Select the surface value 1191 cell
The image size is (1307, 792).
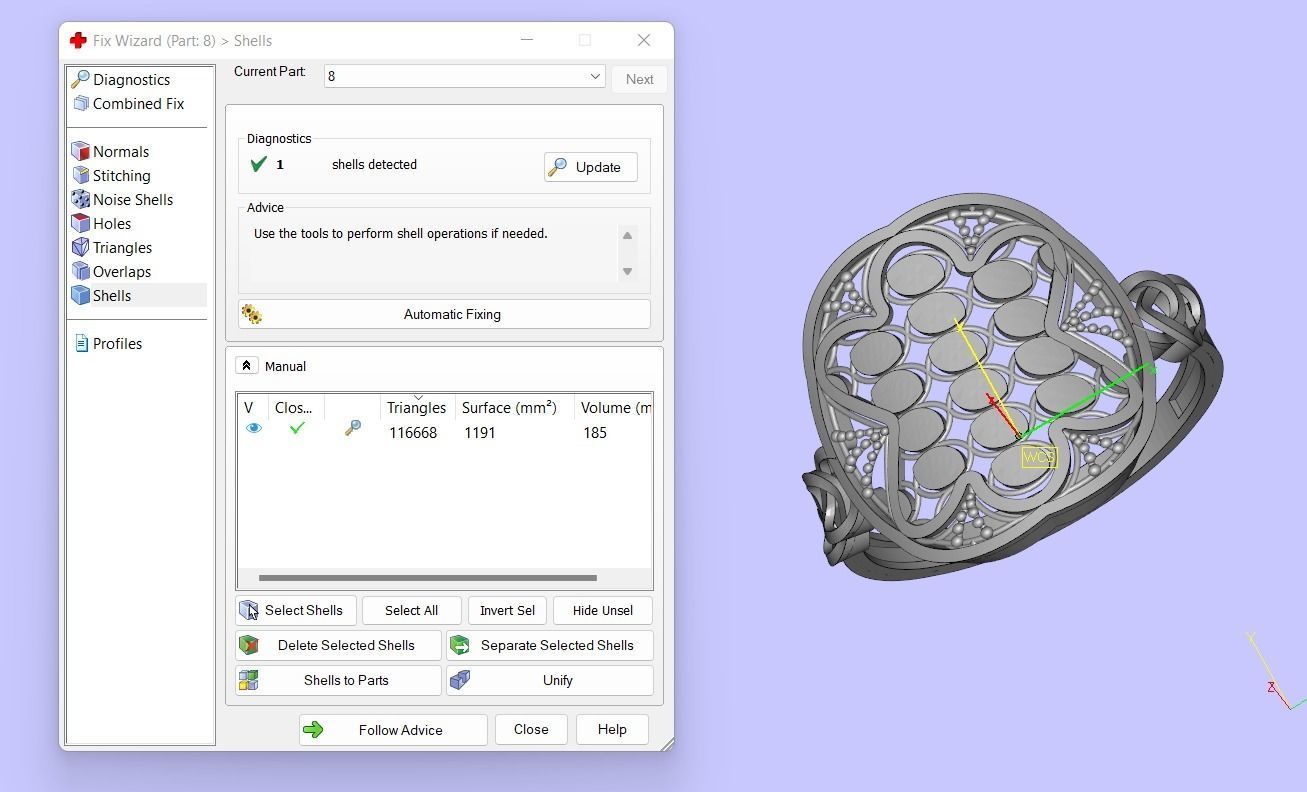(x=480, y=433)
